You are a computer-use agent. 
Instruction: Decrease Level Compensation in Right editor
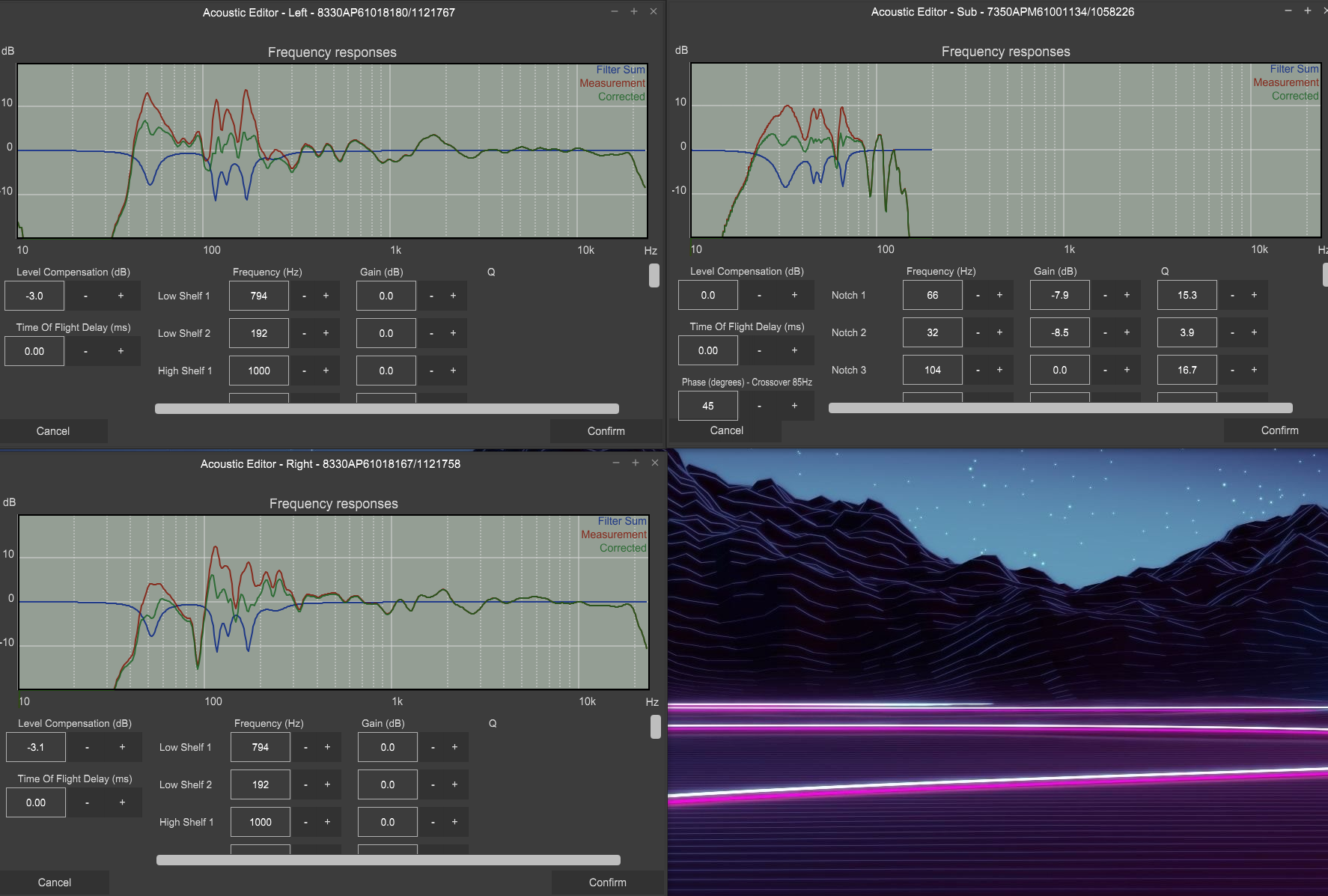(x=87, y=747)
